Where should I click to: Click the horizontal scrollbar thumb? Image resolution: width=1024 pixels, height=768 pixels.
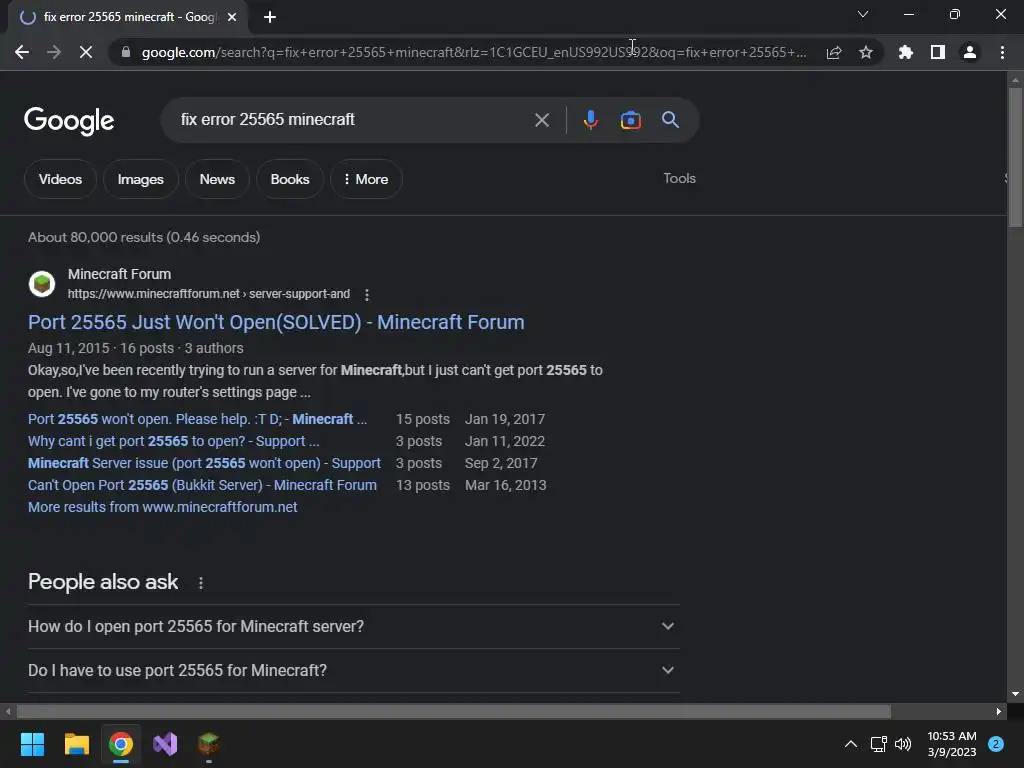pos(454,711)
